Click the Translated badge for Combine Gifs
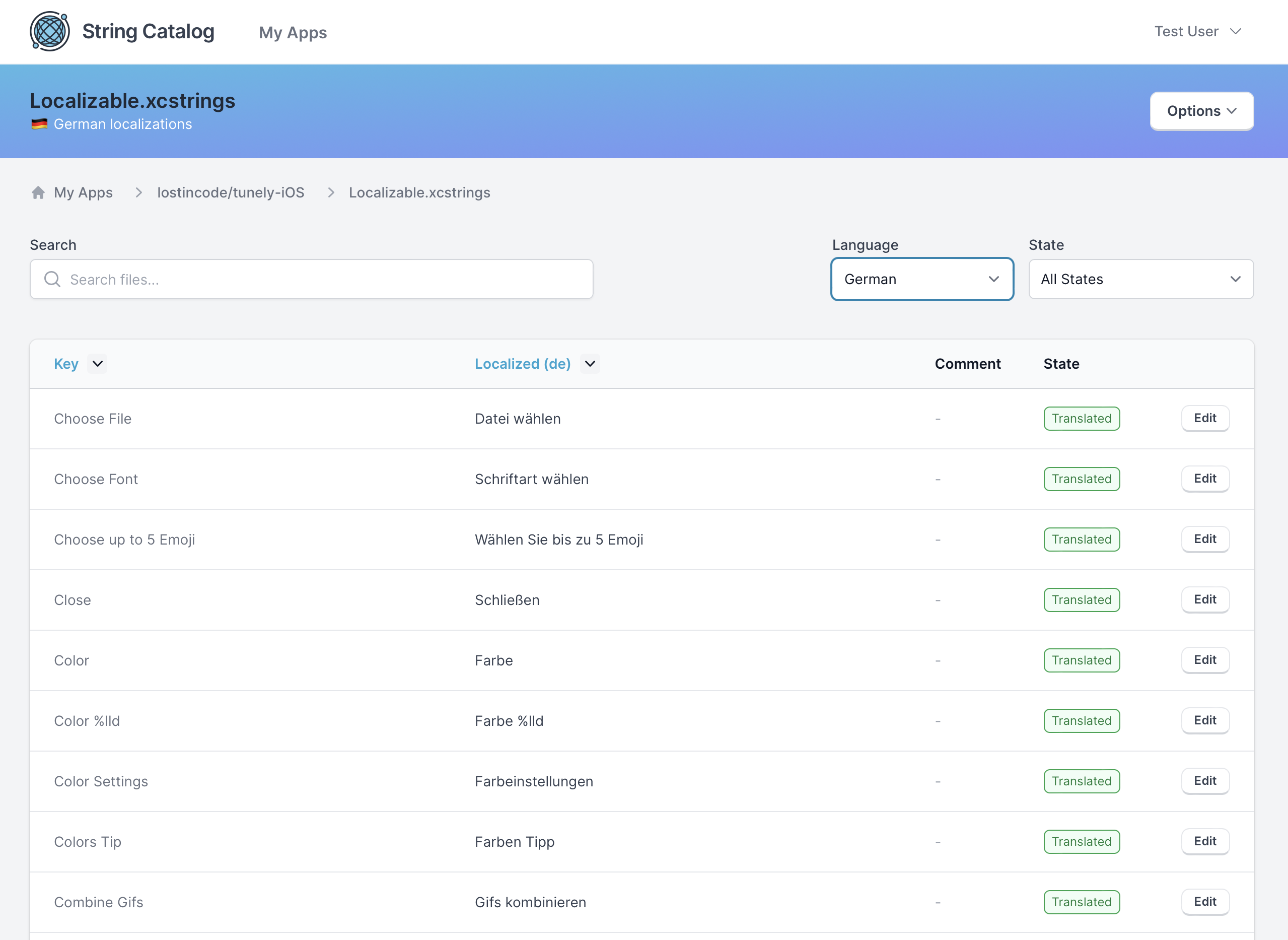 point(1082,902)
